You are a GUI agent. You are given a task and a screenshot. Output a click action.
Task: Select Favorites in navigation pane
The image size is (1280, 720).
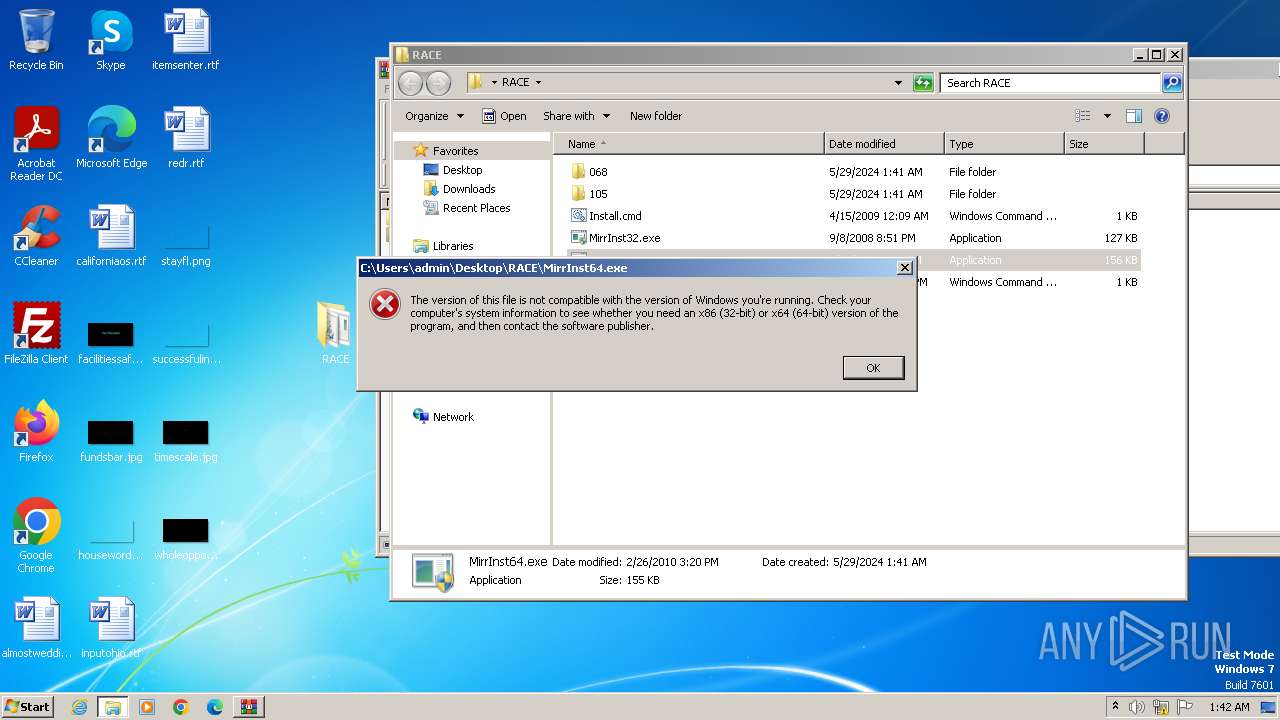click(455, 151)
